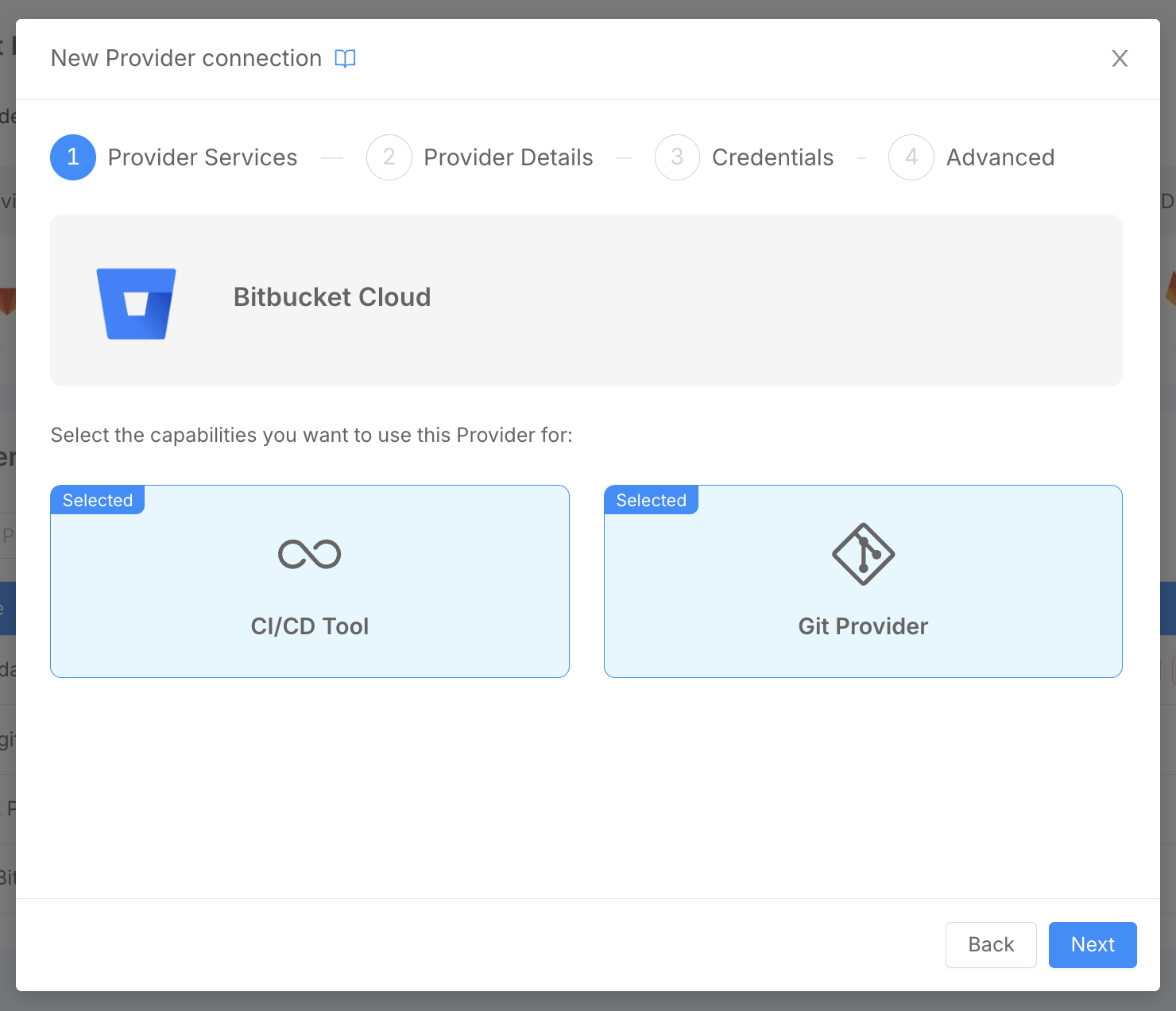The height and width of the screenshot is (1011, 1176).
Task: Click the Selected badge on Git Provider
Action: tap(651, 500)
